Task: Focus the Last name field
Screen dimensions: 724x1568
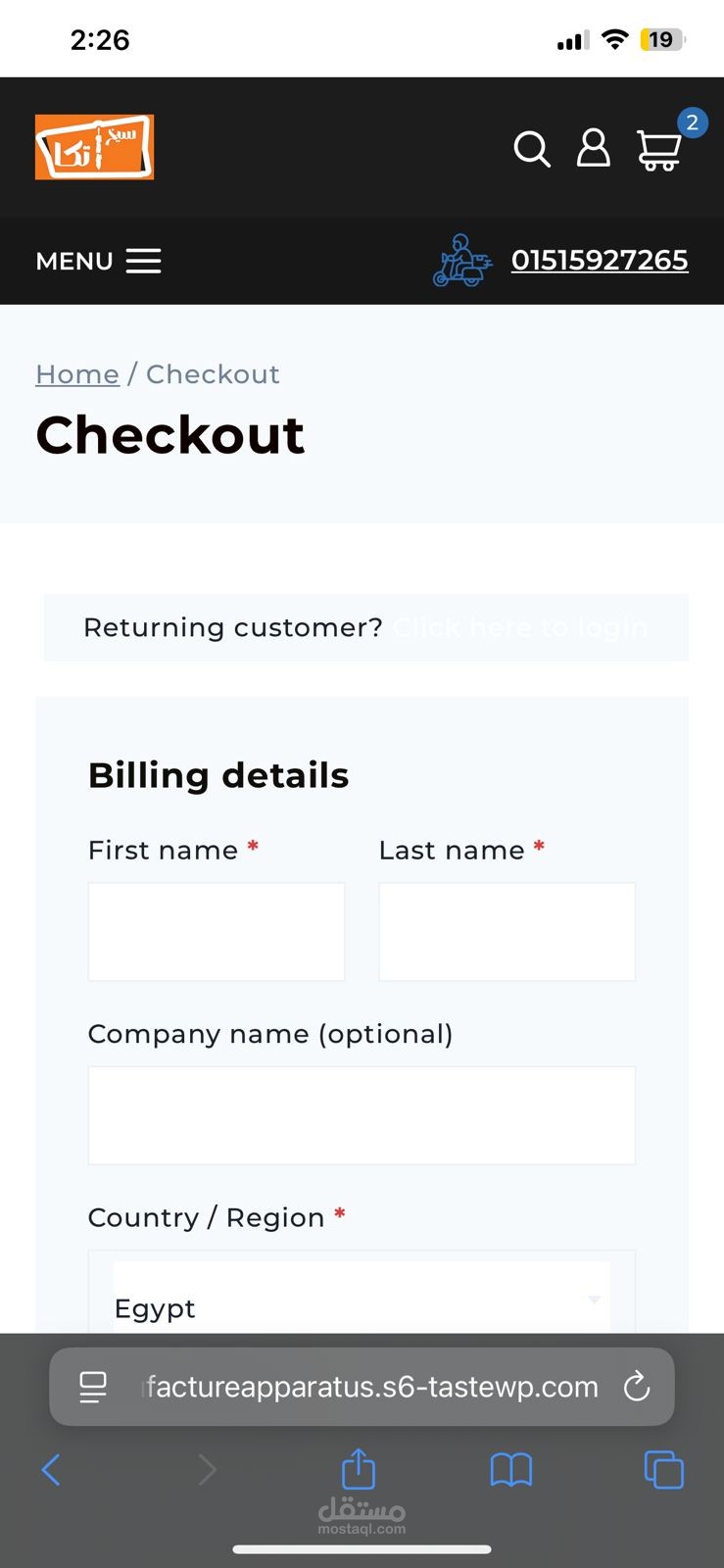Action: 507,931
